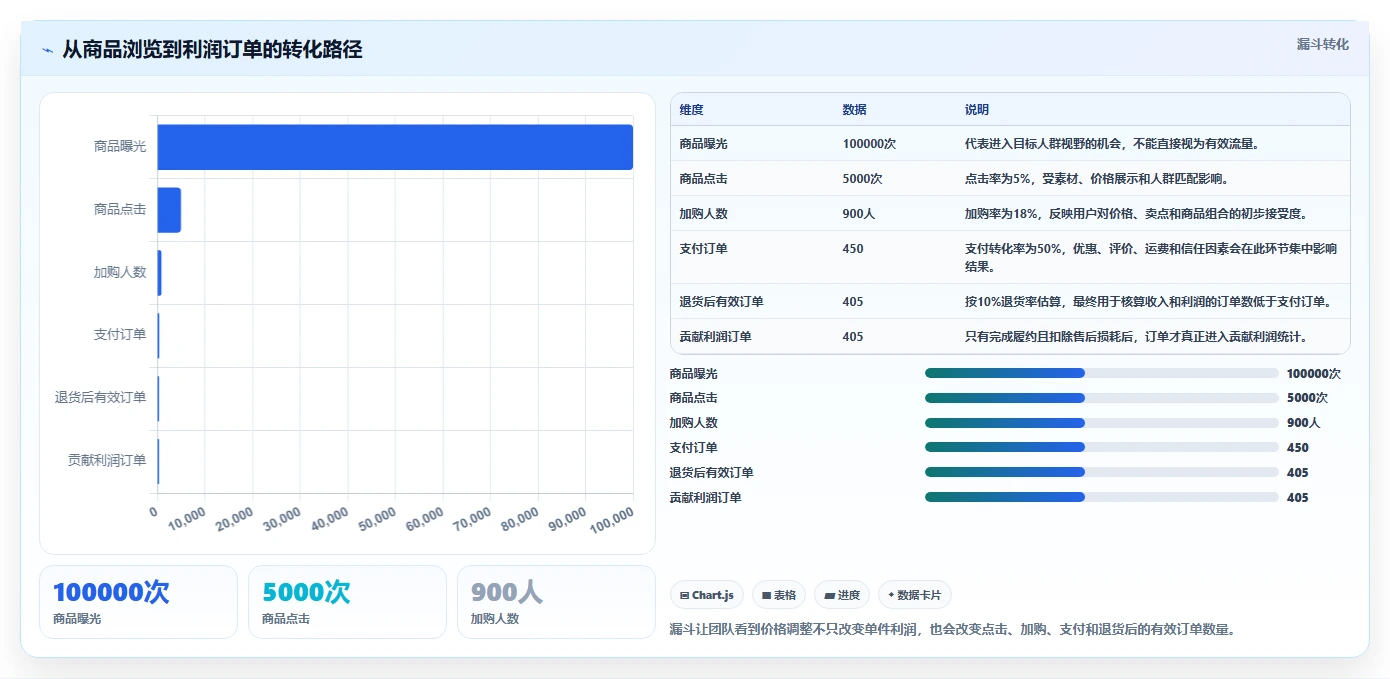Screen dimensions: 1390x679
Task: Click the 退货后有效订单 y-axis label of the chart
Action: point(101,398)
